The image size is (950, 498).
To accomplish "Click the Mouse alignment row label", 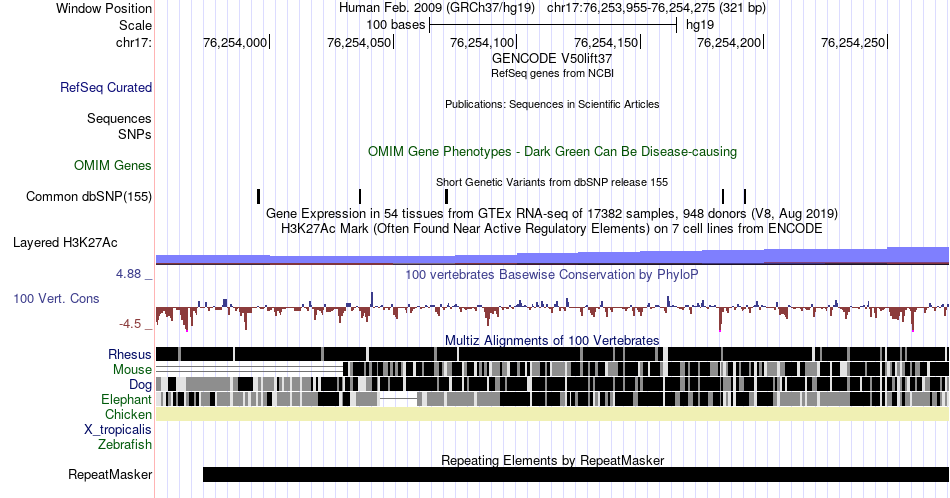I will pyautogui.click(x=132, y=370).
